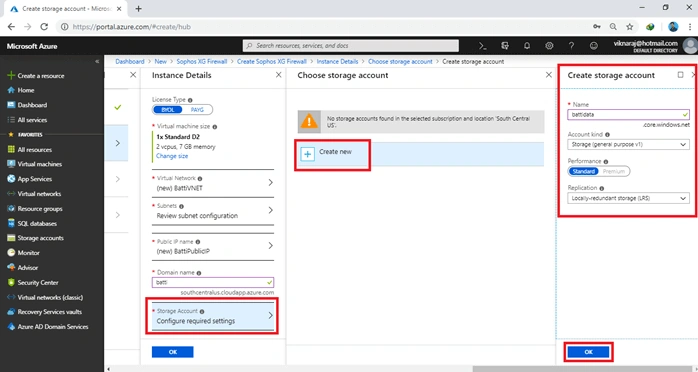Click OK in the Instance Details blade
The width and height of the screenshot is (698, 372).
pos(173,352)
